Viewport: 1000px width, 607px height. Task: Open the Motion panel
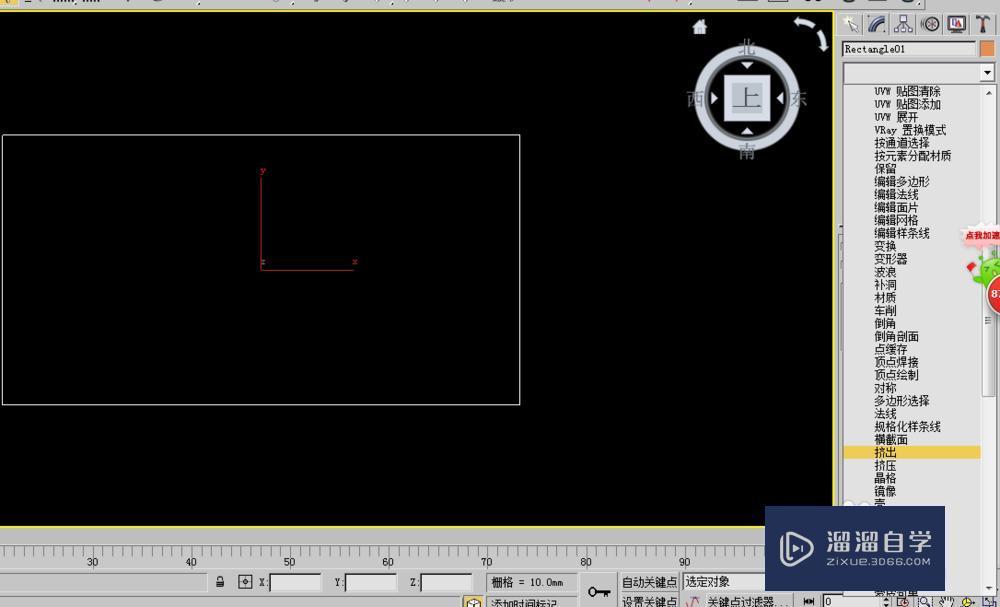coord(930,23)
